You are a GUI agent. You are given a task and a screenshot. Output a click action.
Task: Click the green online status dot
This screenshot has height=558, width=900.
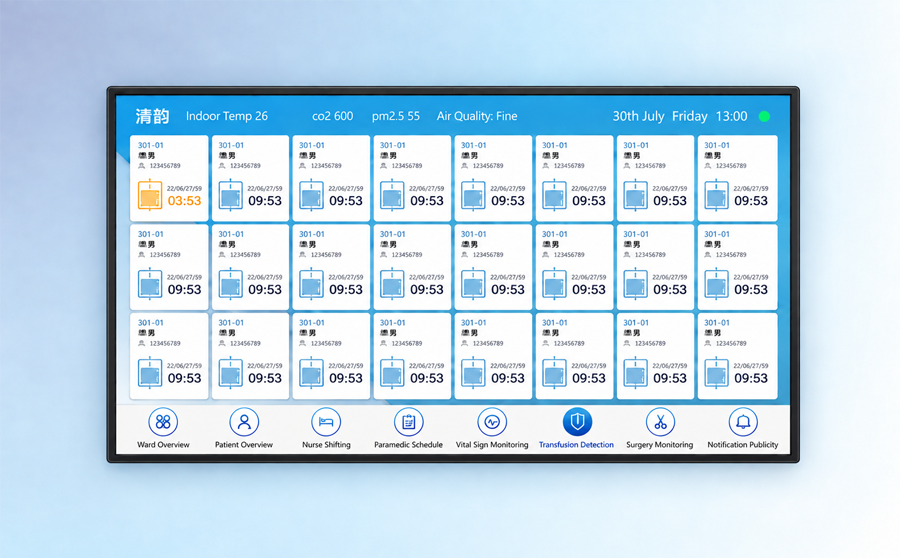[x=764, y=117]
